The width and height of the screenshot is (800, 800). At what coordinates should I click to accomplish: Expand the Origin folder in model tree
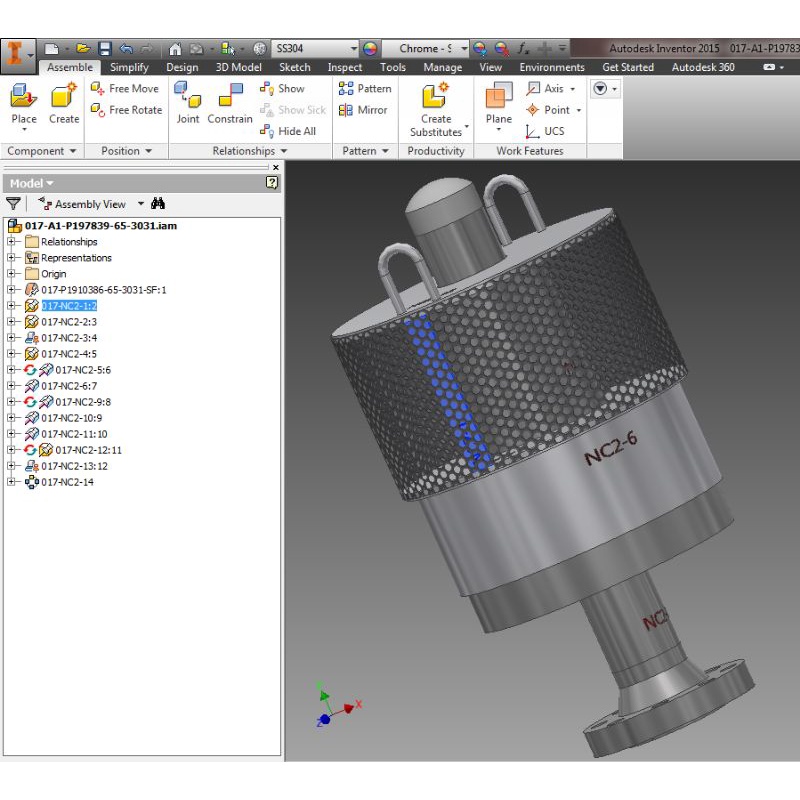12,274
